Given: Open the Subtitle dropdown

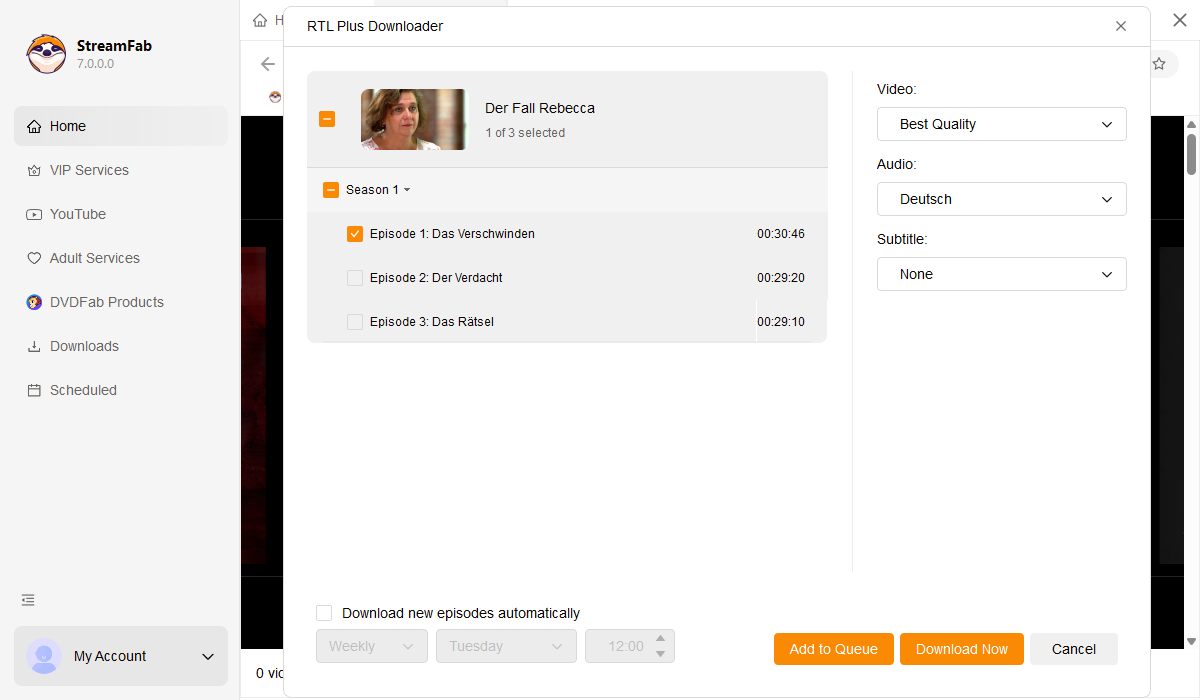Looking at the screenshot, I should pyautogui.click(x=1001, y=274).
